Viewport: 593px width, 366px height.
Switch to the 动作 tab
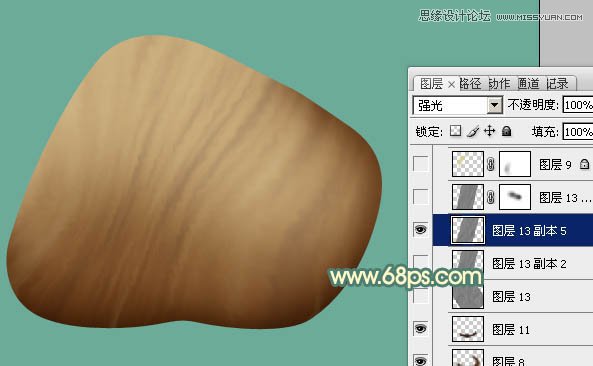click(x=499, y=84)
